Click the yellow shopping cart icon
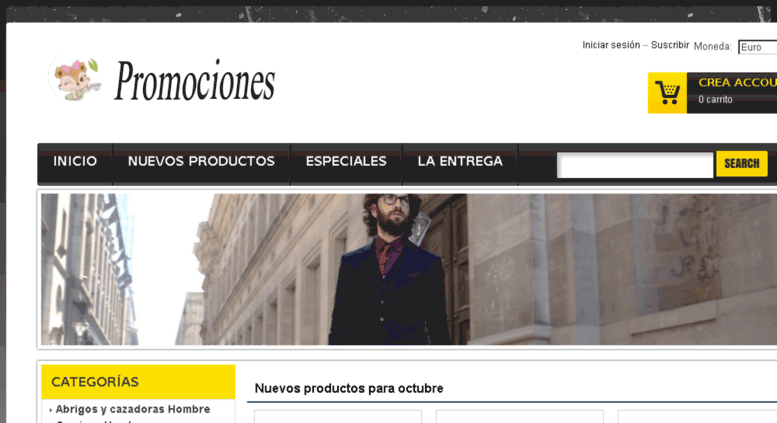 (x=667, y=93)
